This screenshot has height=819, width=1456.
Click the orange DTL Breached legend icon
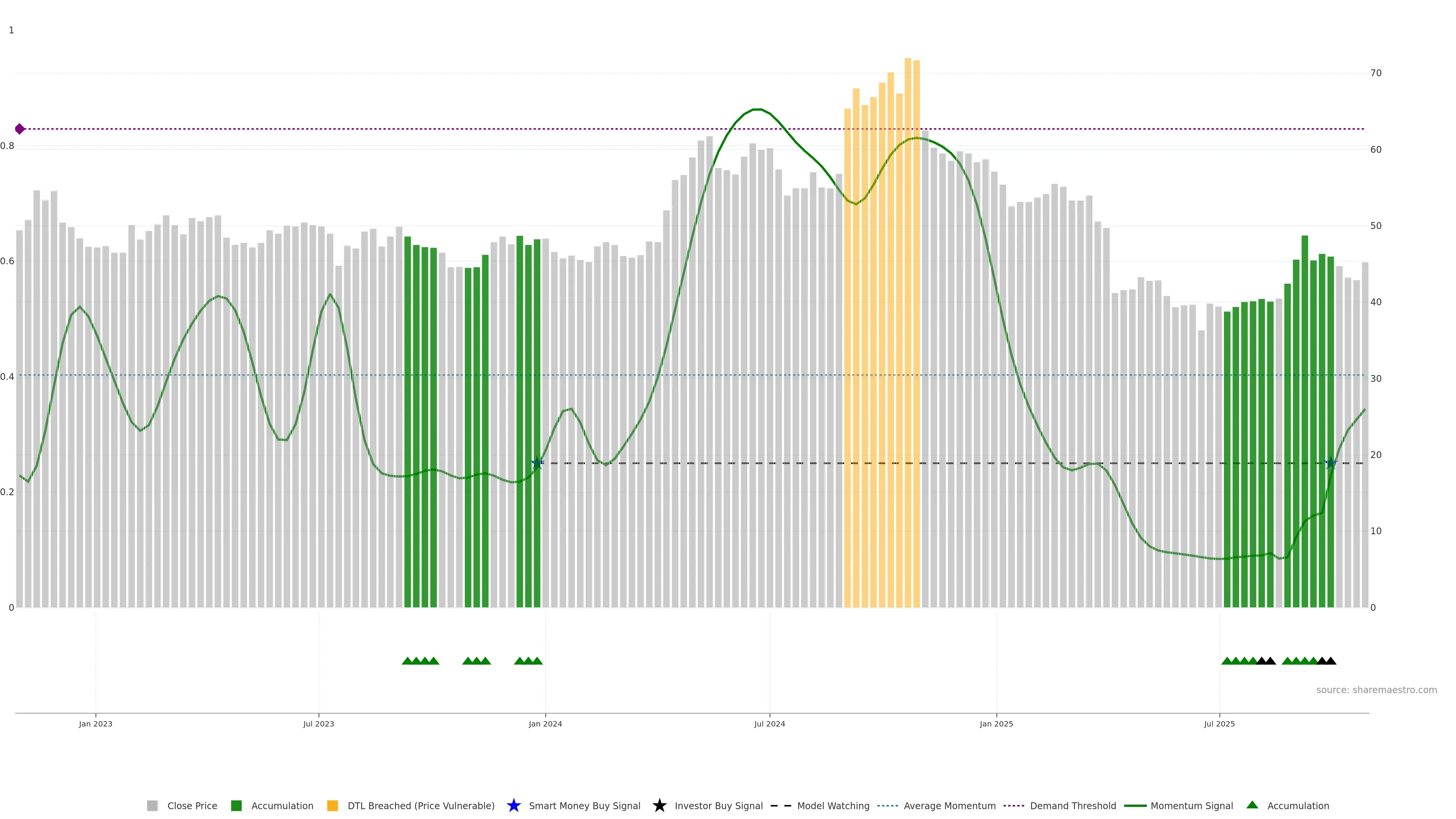(x=333, y=805)
